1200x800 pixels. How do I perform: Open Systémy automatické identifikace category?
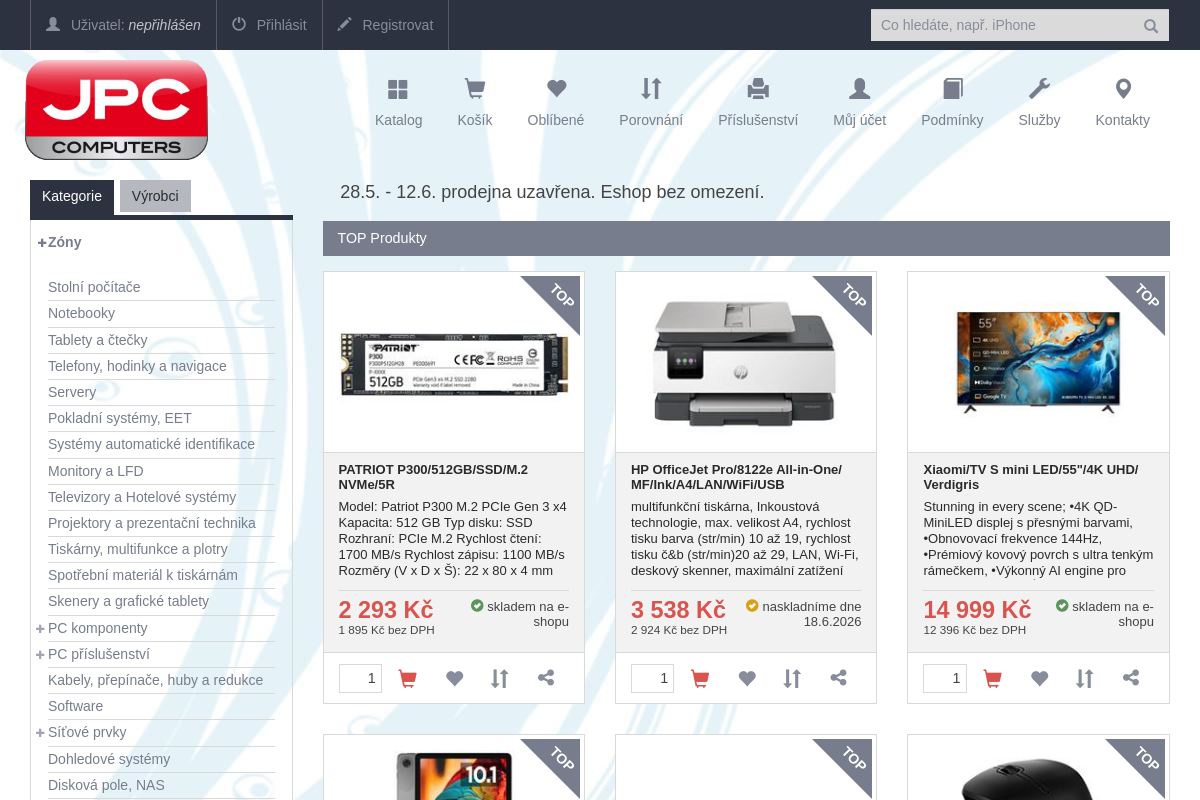[x=151, y=444]
